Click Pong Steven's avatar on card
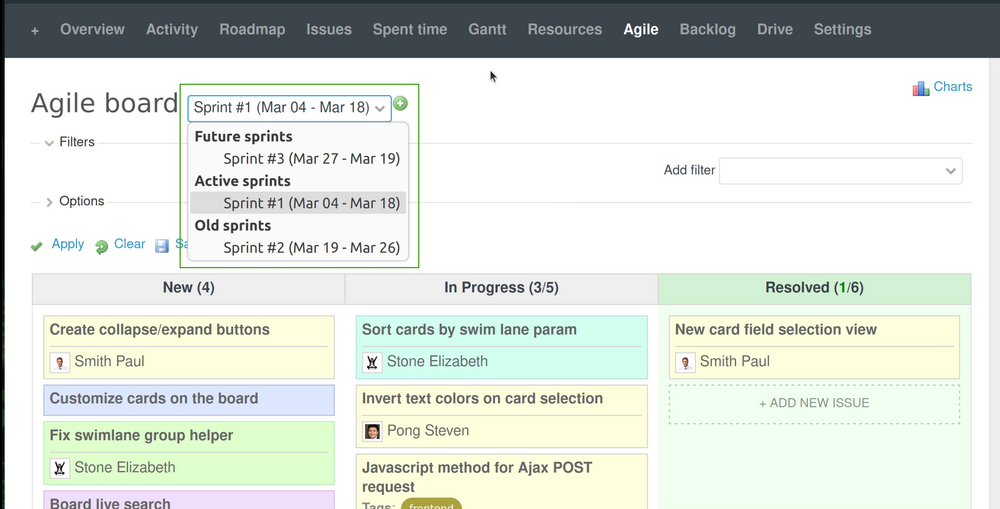 pyautogui.click(x=372, y=431)
